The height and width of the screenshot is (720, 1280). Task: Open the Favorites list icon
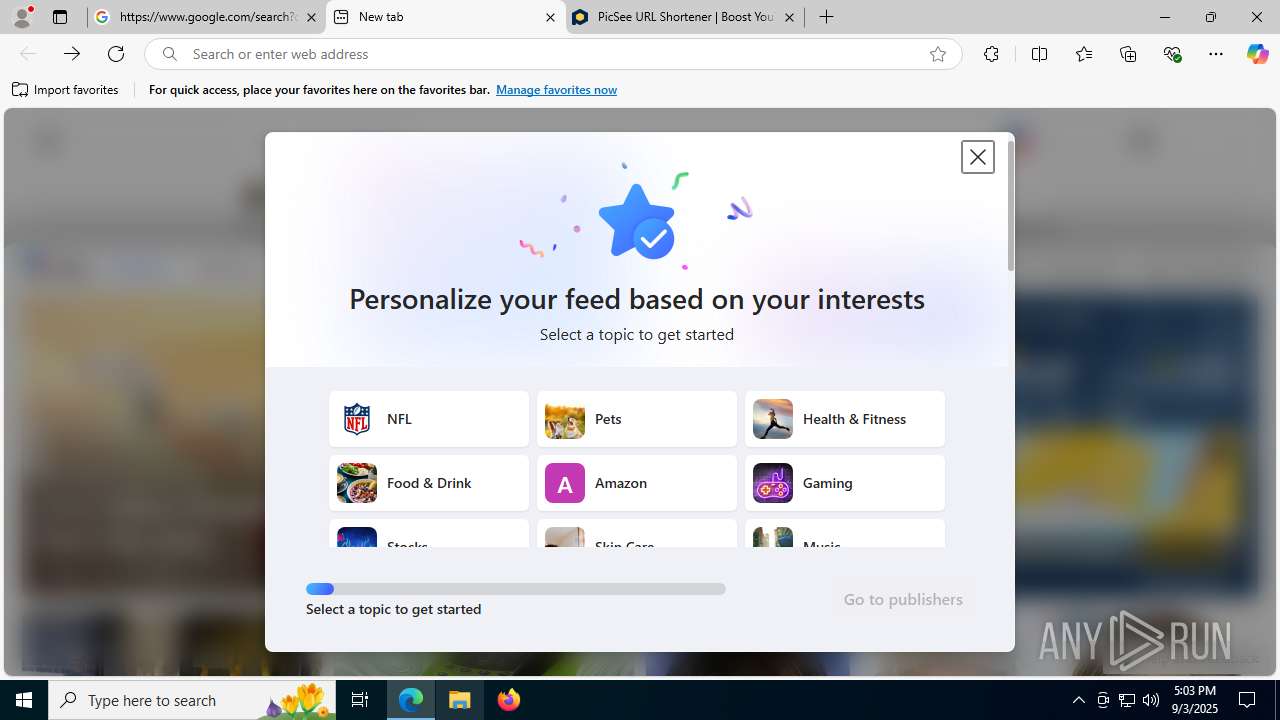tap(1084, 54)
